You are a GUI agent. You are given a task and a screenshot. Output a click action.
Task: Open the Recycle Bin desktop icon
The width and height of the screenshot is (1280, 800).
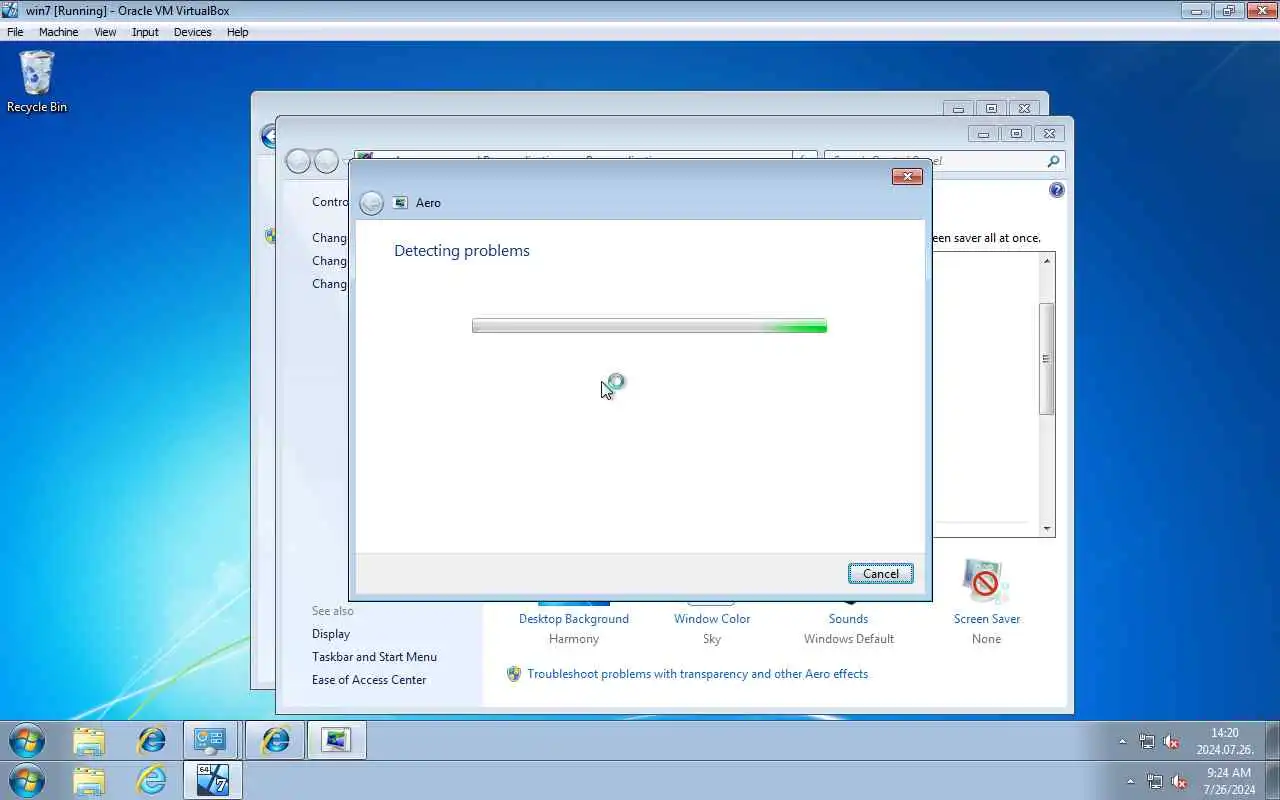coord(37,81)
